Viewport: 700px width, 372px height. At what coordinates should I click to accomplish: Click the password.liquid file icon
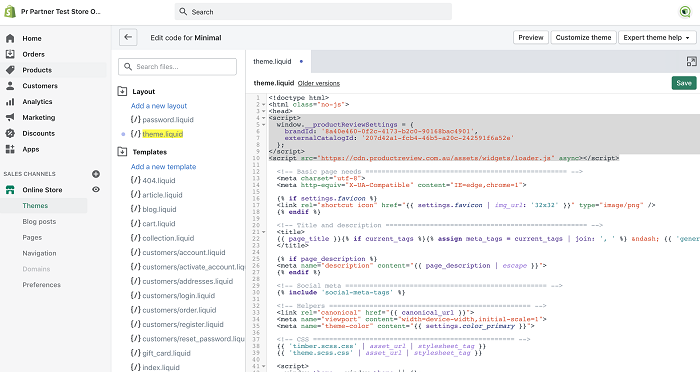[x=136, y=119]
